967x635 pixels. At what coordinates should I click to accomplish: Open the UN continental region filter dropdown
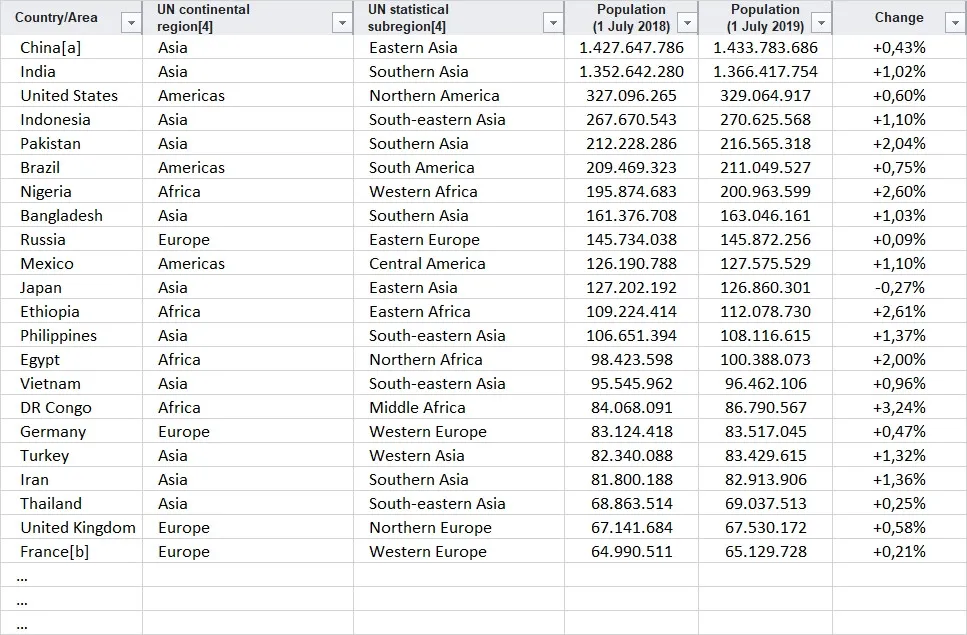[341, 23]
